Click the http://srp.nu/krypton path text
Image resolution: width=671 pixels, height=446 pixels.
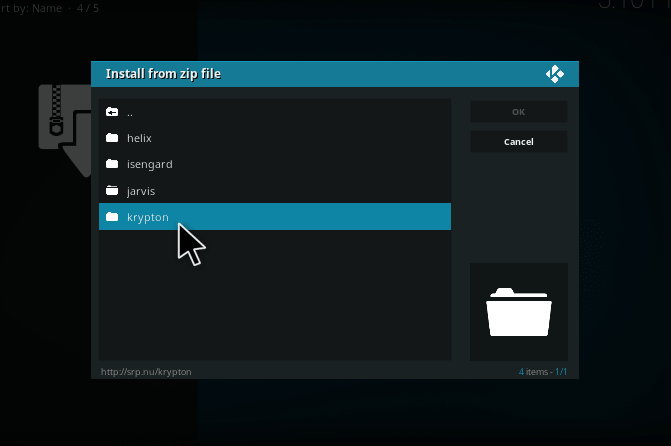146,372
